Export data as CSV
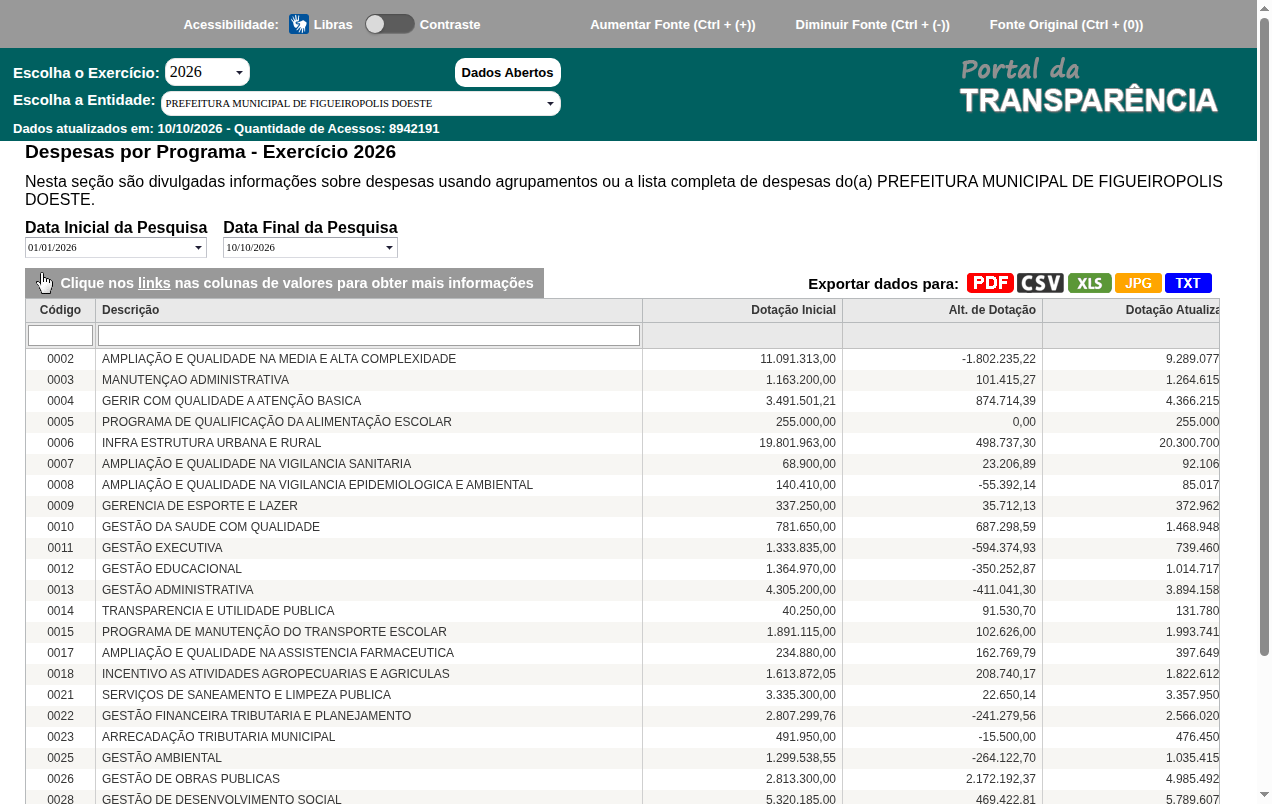 pyautogui.click(x=1040, y=283)
